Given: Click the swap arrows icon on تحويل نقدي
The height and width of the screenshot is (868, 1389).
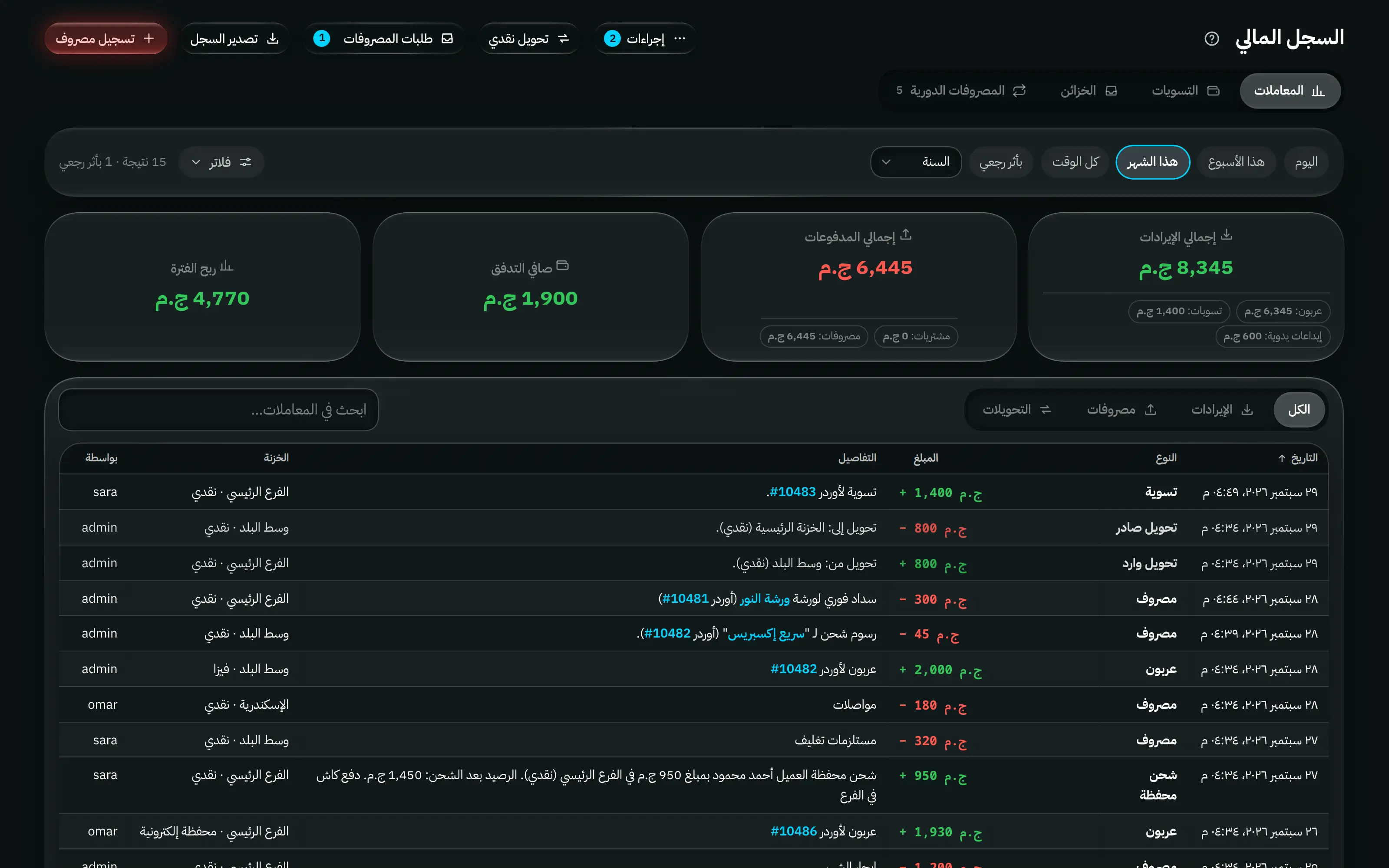Looking at the screenshot, I should [x=563, y=39].
